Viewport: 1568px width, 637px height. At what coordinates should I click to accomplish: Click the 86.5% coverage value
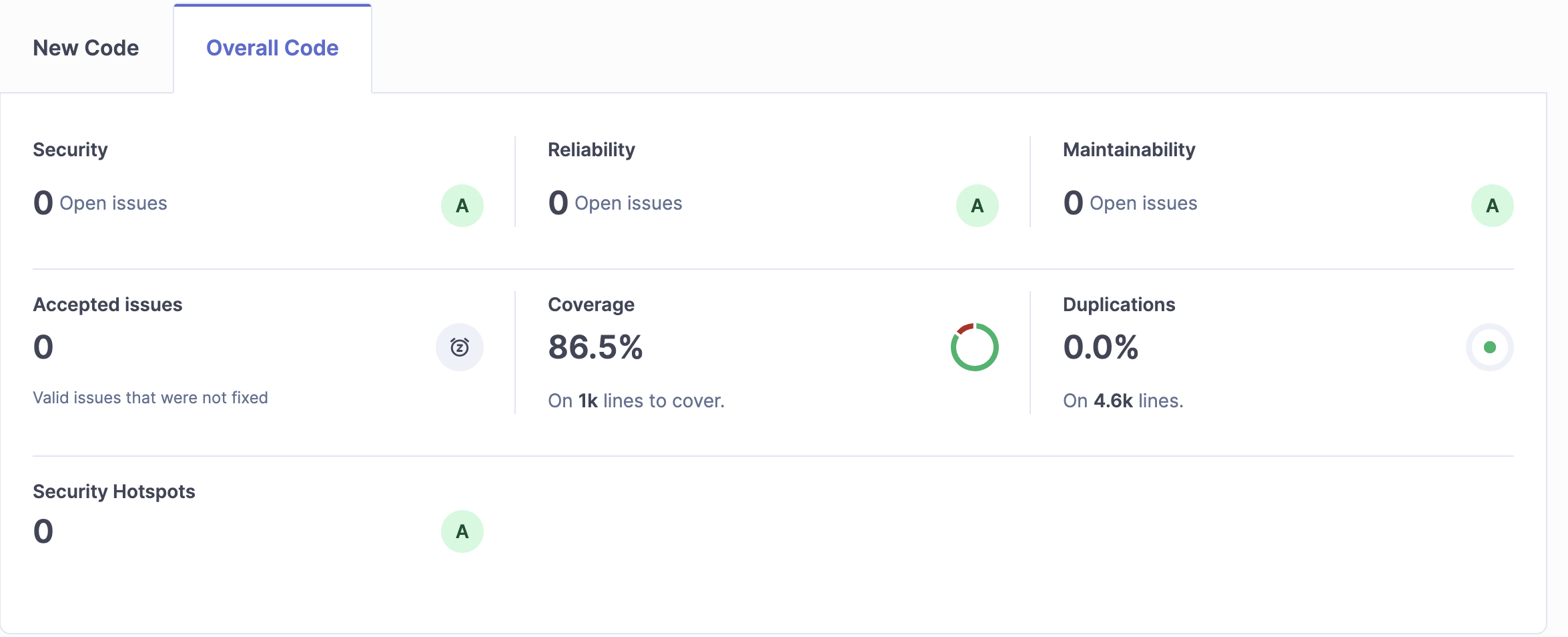coord(595,347)
